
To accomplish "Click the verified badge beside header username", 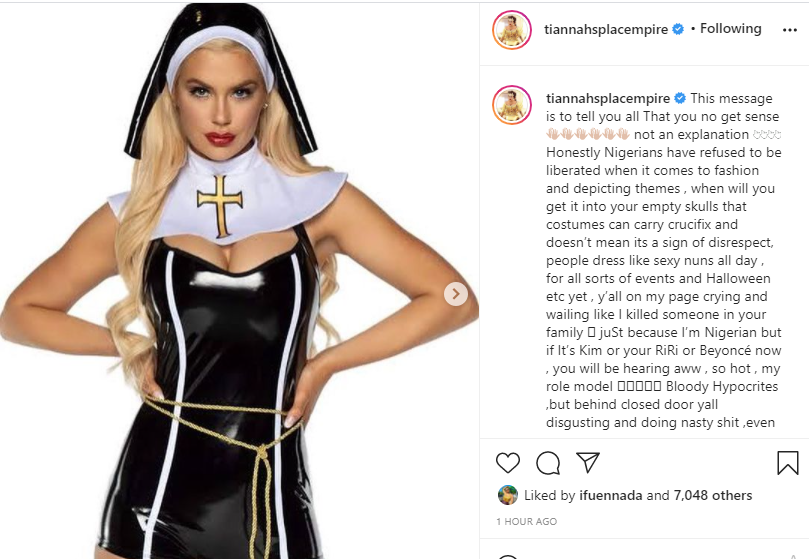I will 678,29.
